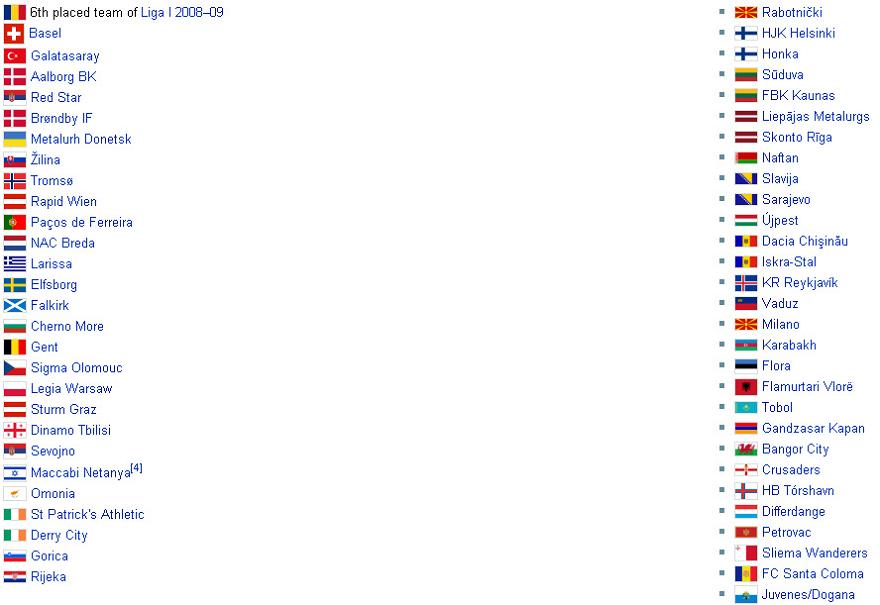880x605 pixels.
Task: Open the Slavija link
Action: (x=780, y=178)
